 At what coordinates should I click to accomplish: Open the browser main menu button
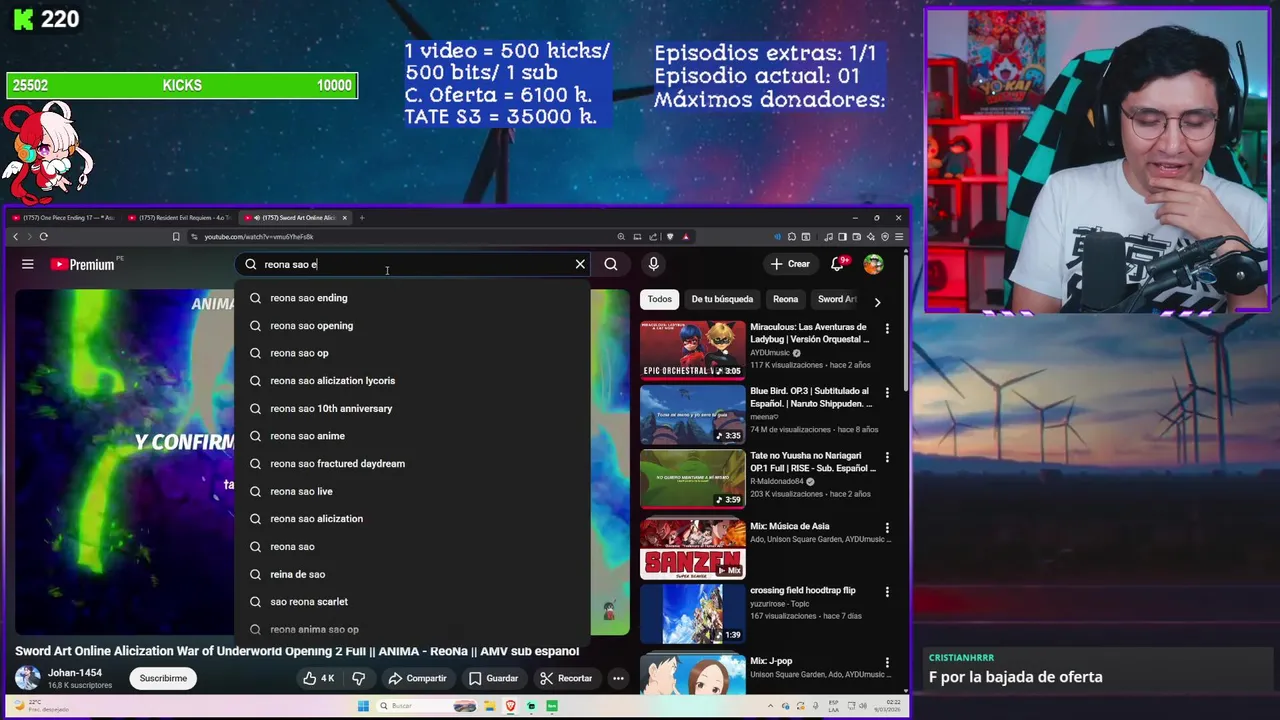(x=899, y=237)
